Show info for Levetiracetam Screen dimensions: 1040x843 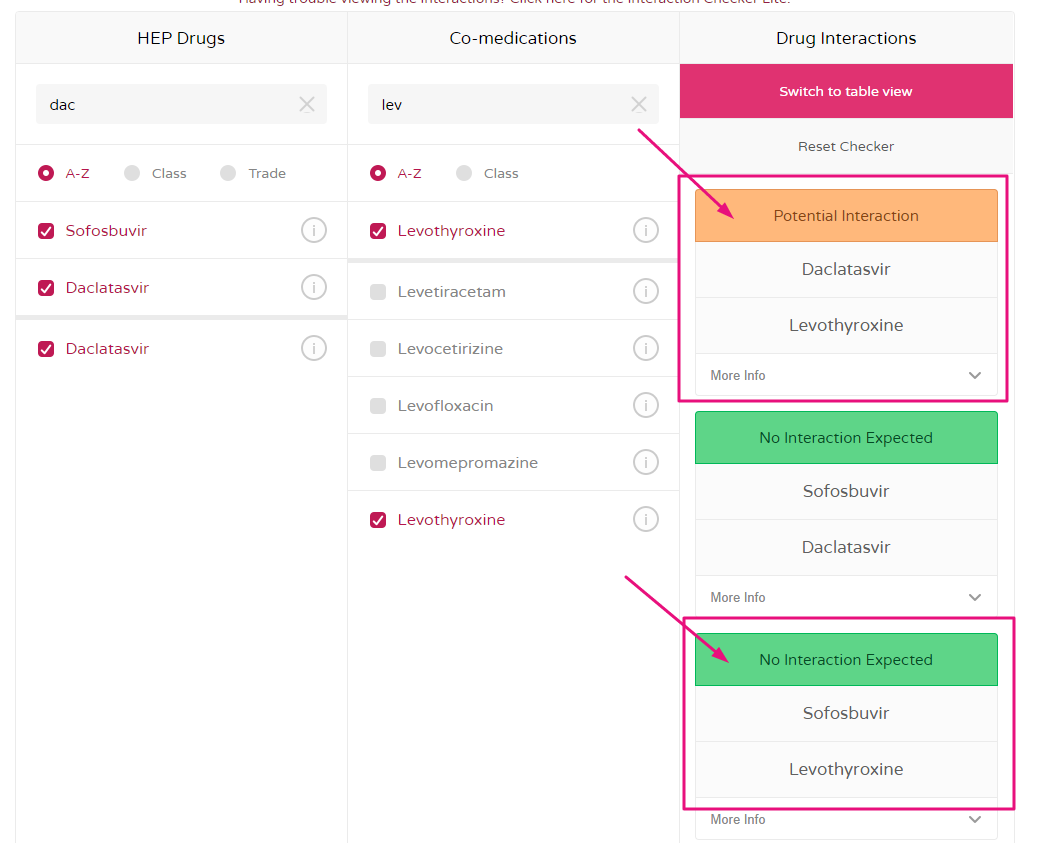point(646,292)
